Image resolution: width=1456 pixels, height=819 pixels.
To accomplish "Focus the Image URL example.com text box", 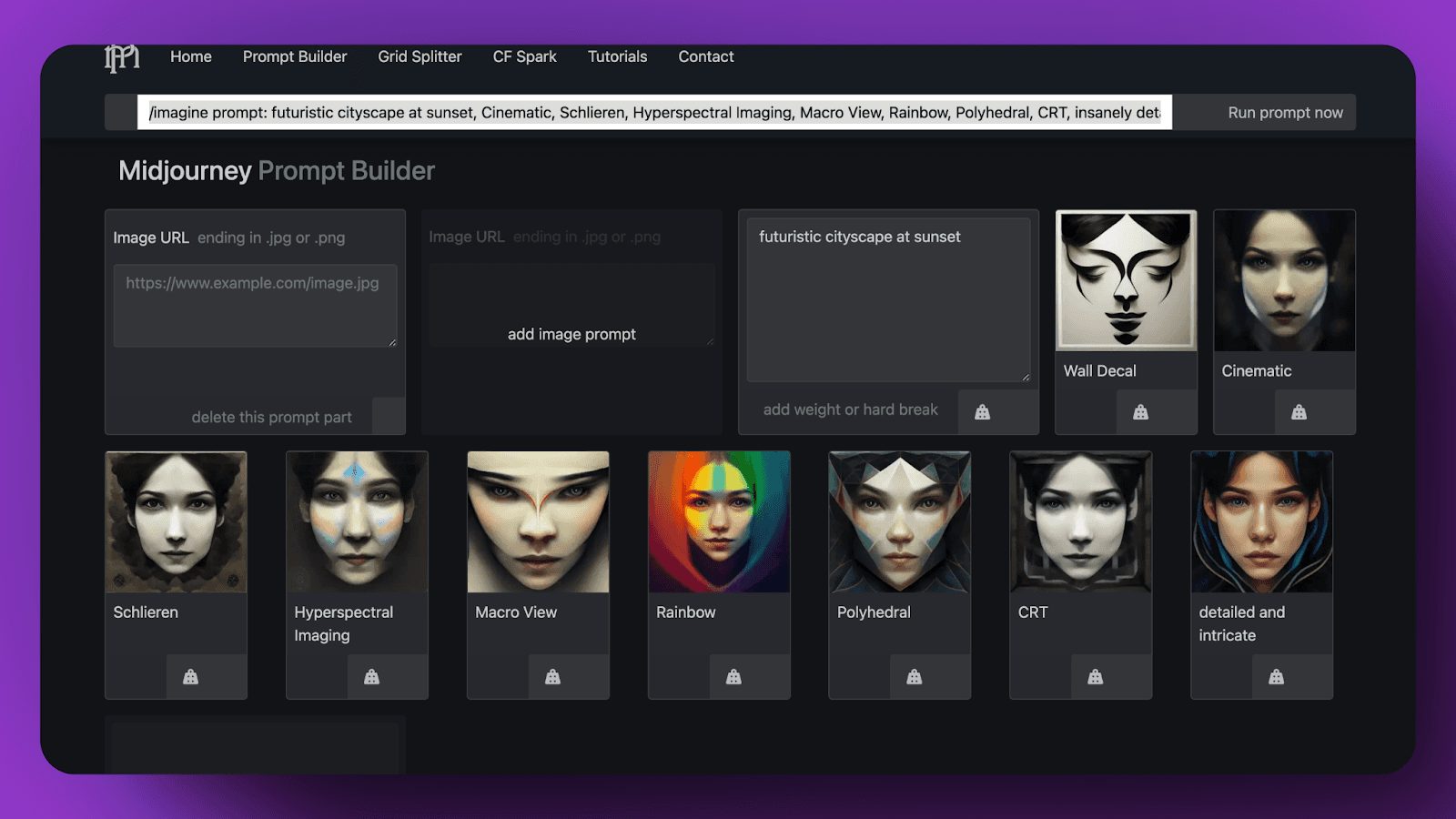I will 255,305.
